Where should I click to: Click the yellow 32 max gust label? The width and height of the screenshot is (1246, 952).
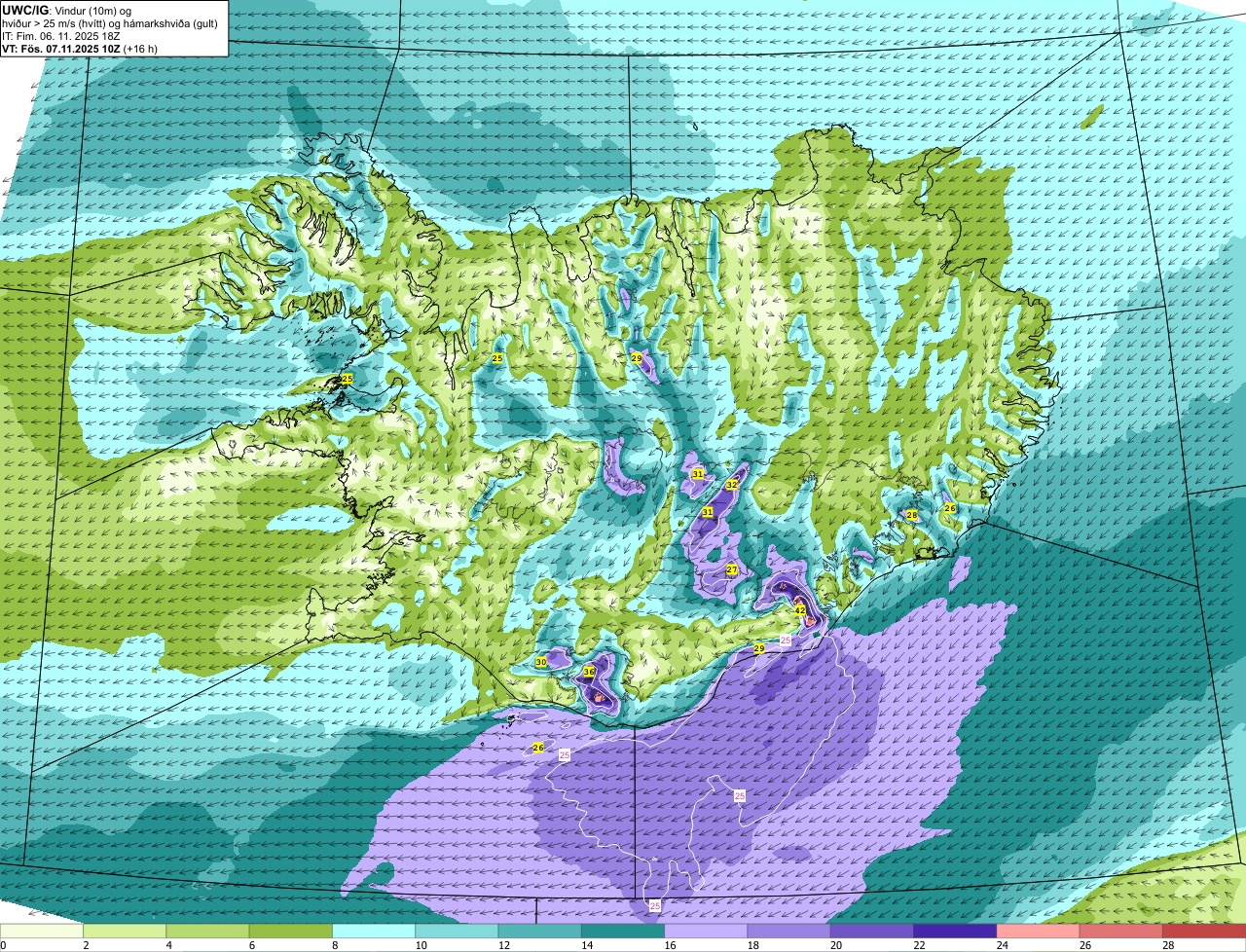732,485
